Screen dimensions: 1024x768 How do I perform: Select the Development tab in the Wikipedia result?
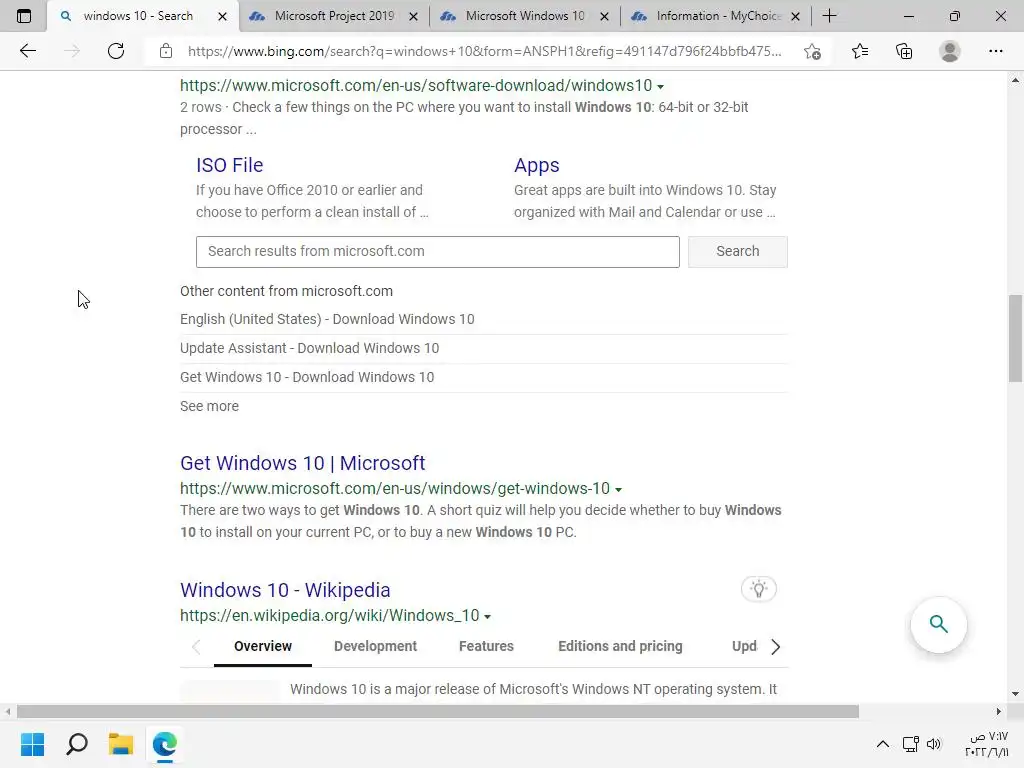pos(376,646)
